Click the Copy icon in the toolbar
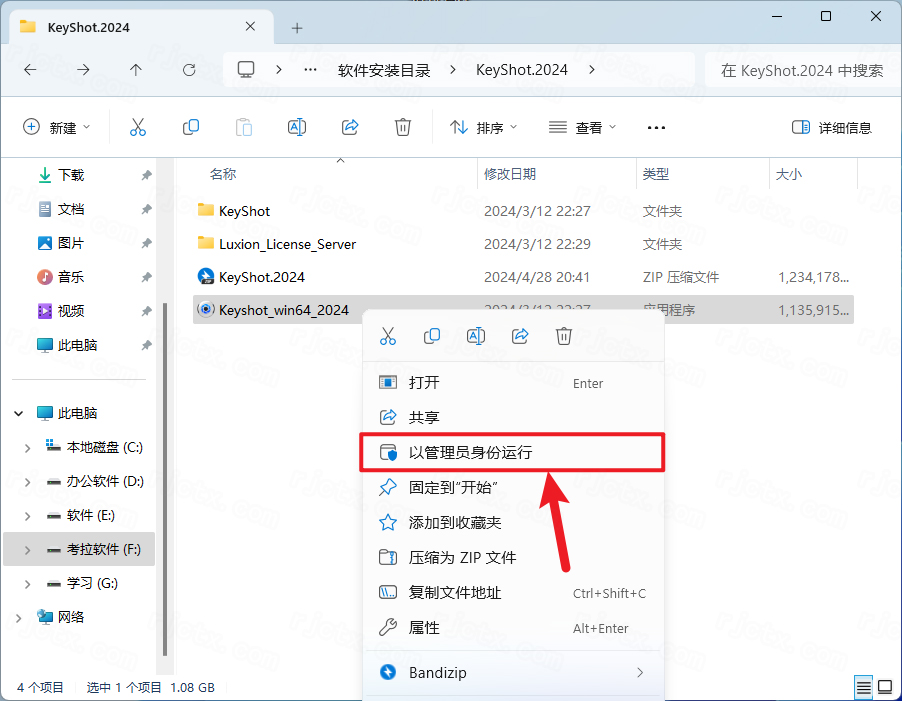The image size is (902, 701). click(190, 127)
